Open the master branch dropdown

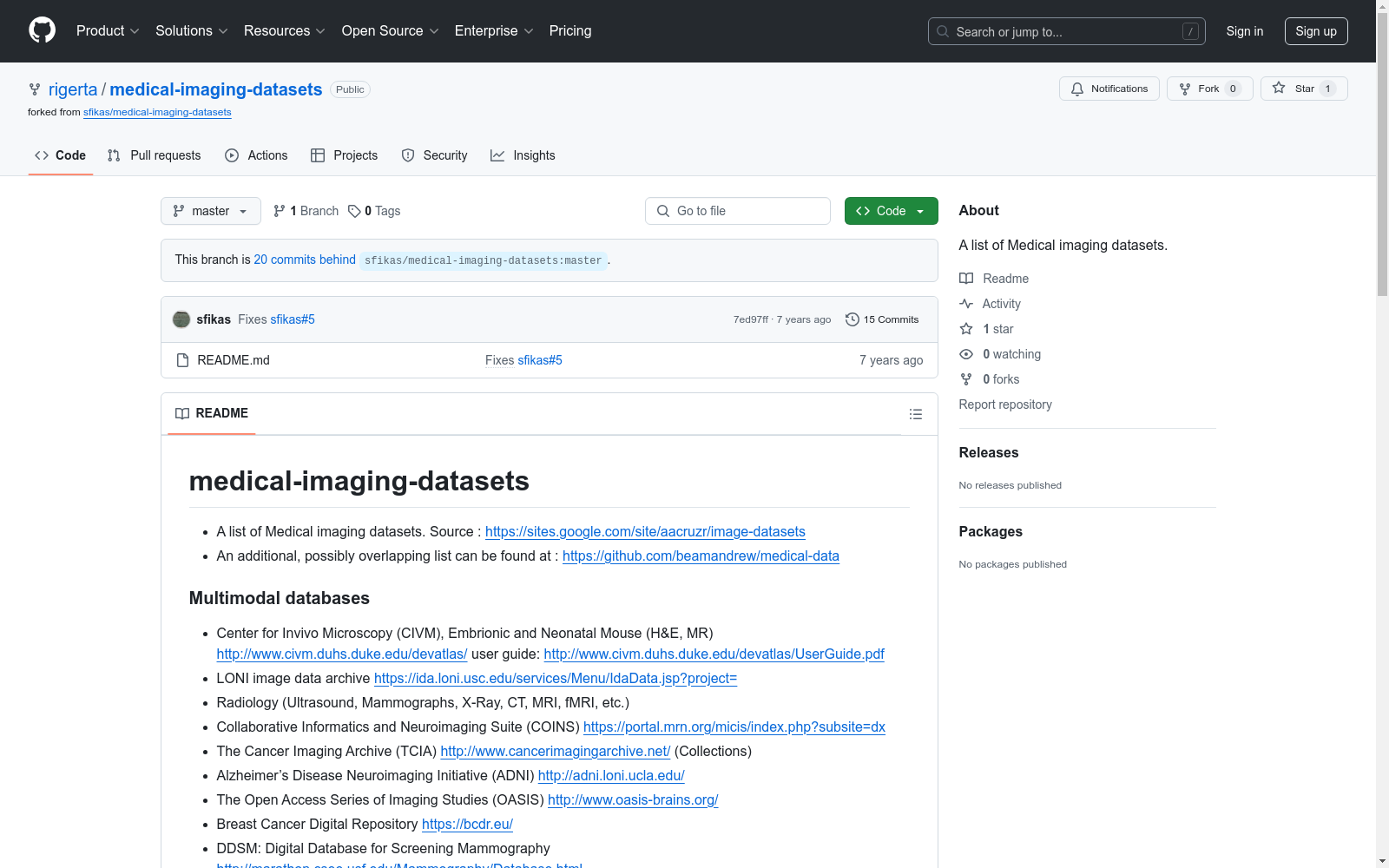pyautogui.click(x=210, y=210)
